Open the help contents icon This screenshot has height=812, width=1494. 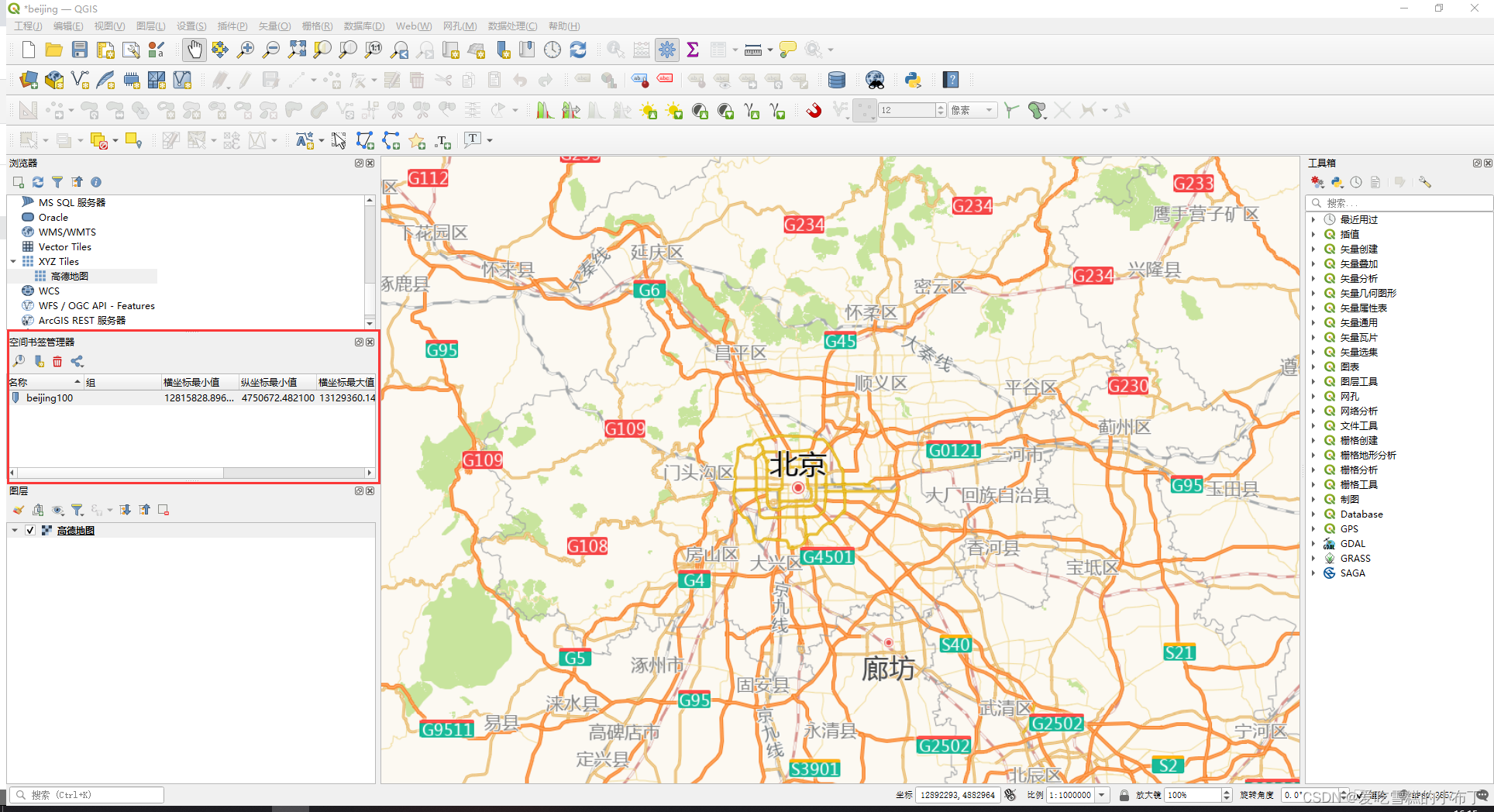tap(951, 80)
